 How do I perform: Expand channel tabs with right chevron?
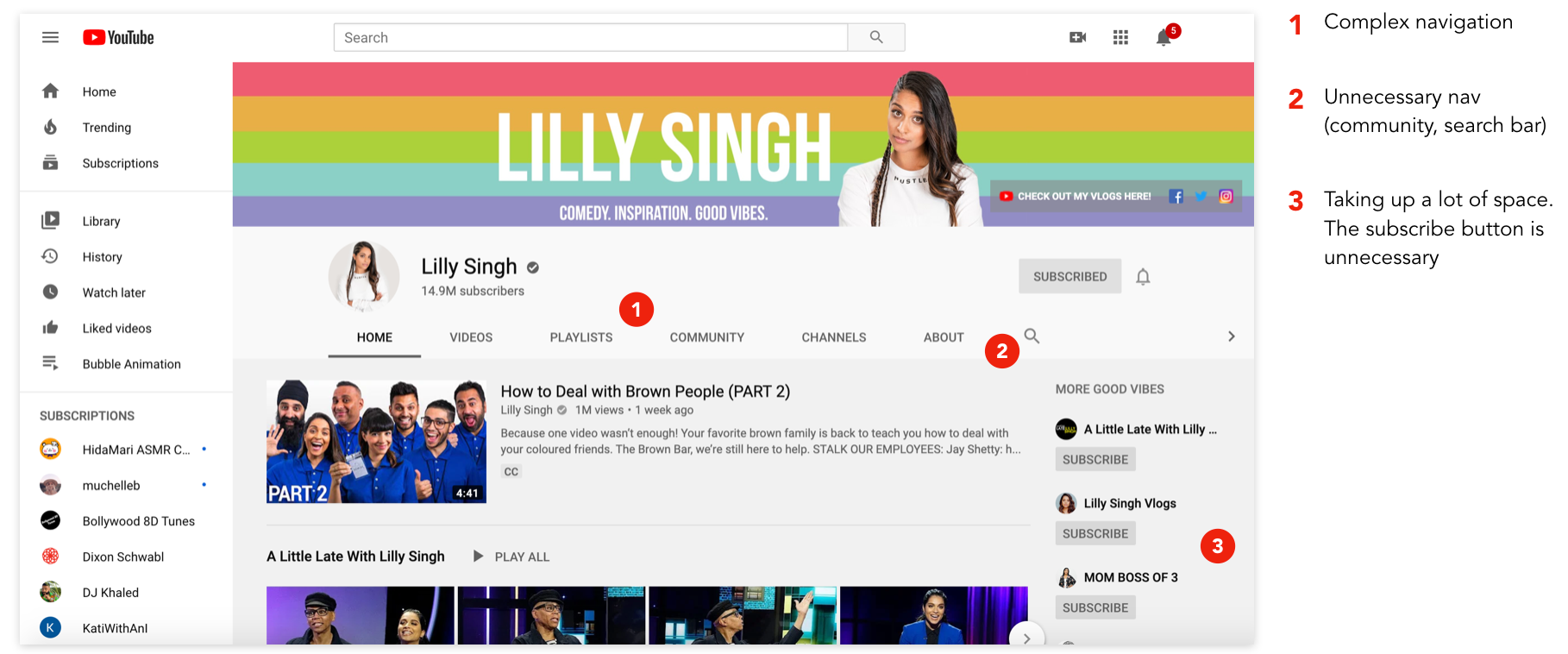1231,336
